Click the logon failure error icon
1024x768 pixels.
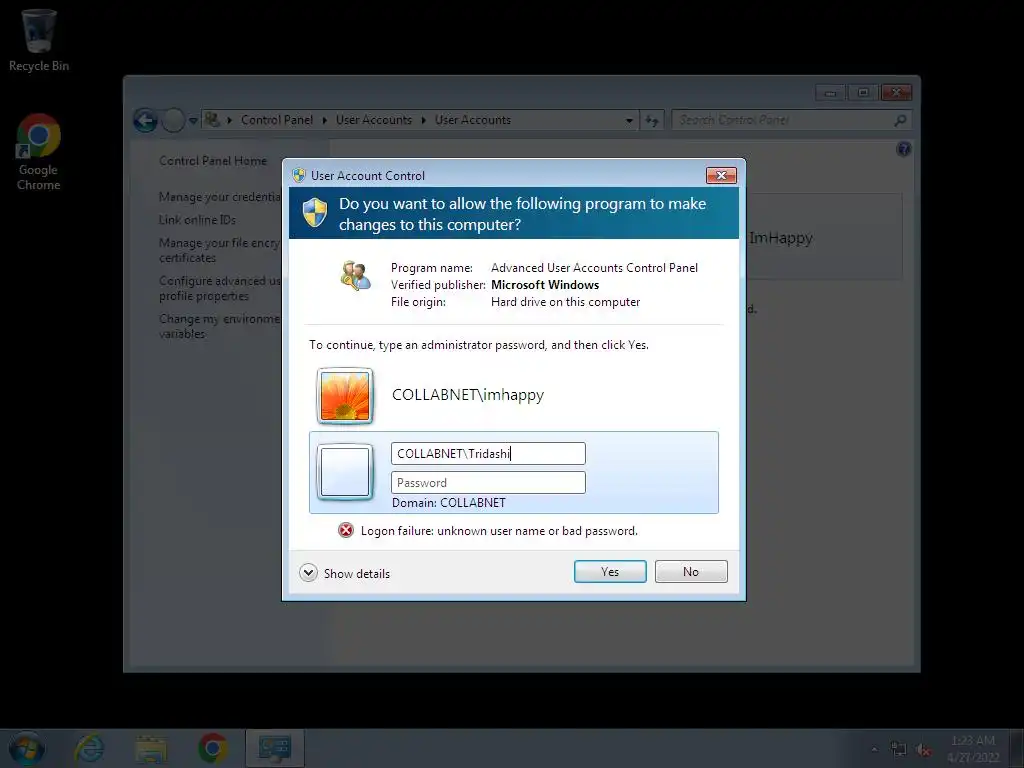pyautogui.click(x=345, y=530)
